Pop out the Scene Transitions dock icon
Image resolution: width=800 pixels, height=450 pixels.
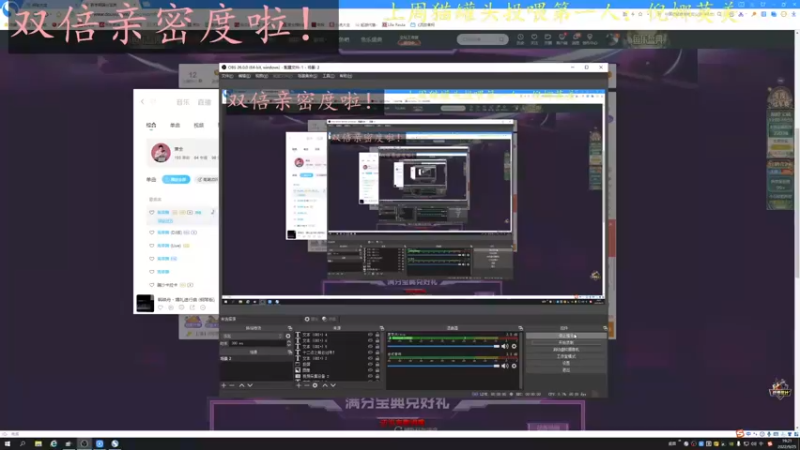pos(290,328)
